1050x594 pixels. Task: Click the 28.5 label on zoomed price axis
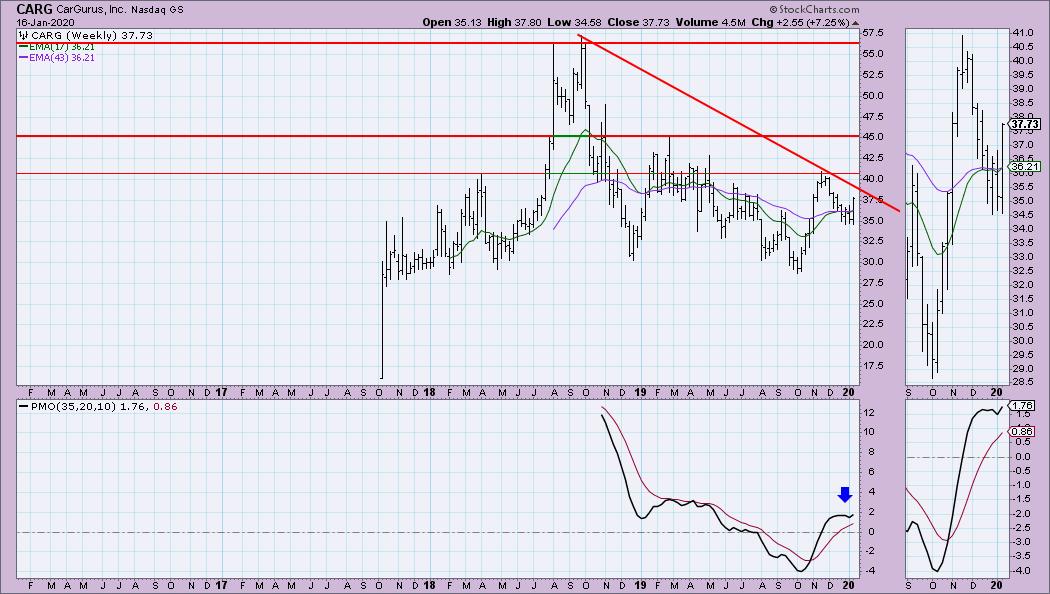point(1023,382)
